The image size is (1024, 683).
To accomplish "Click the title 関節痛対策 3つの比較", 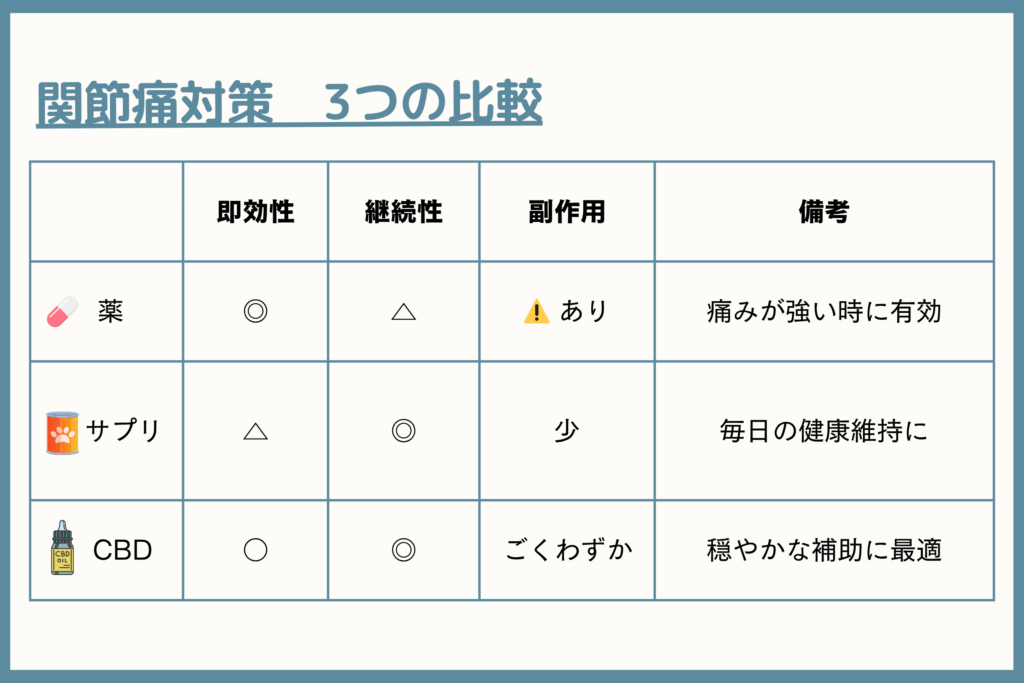I will pyautogui.click(x=289, y=103).
